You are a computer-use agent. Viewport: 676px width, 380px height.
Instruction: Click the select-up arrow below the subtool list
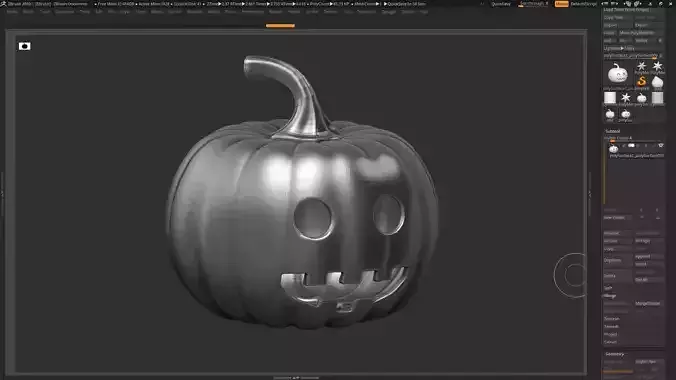pos(641,210)
